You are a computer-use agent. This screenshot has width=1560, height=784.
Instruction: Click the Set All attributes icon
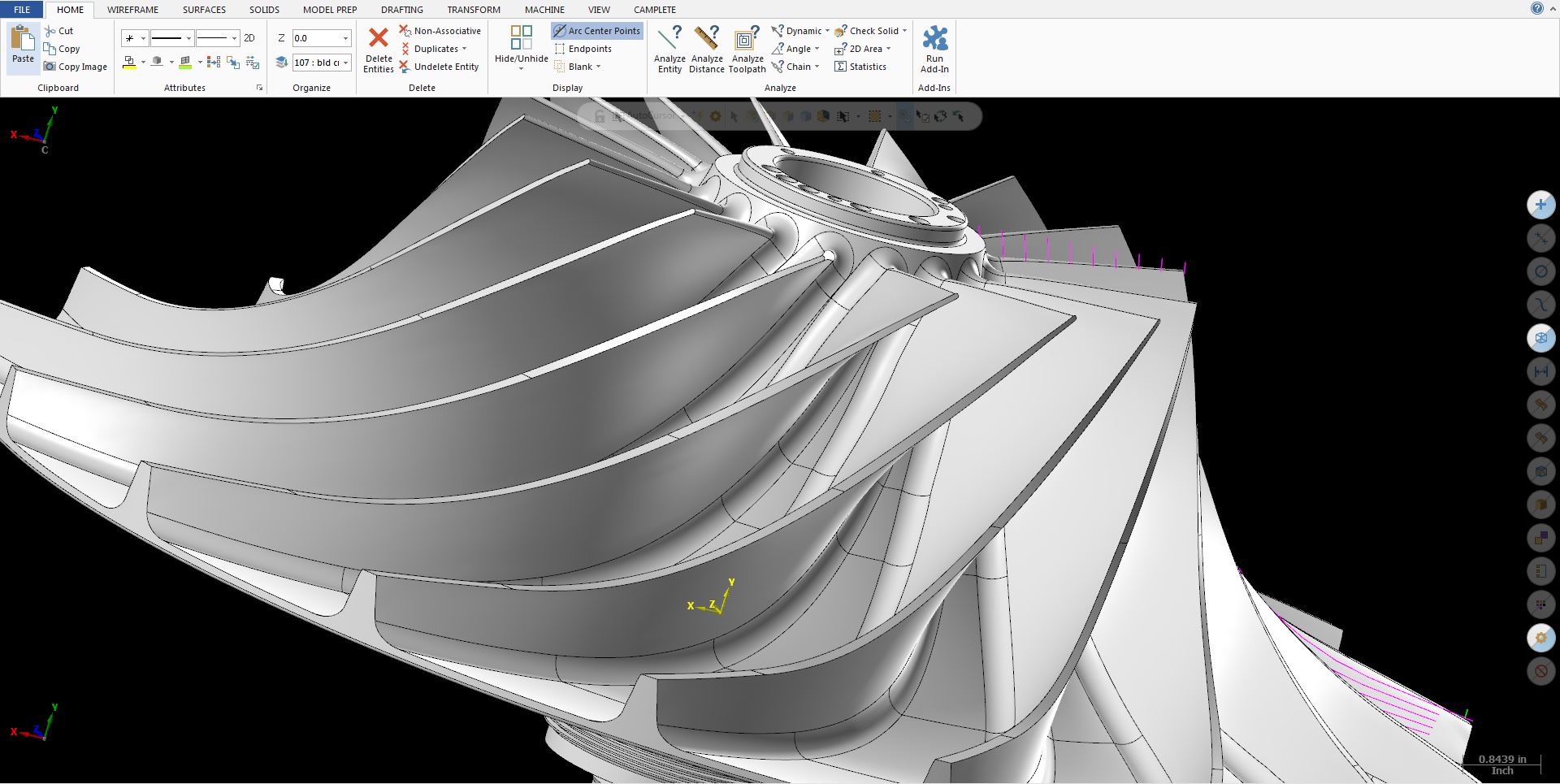[x=214, y=62]
